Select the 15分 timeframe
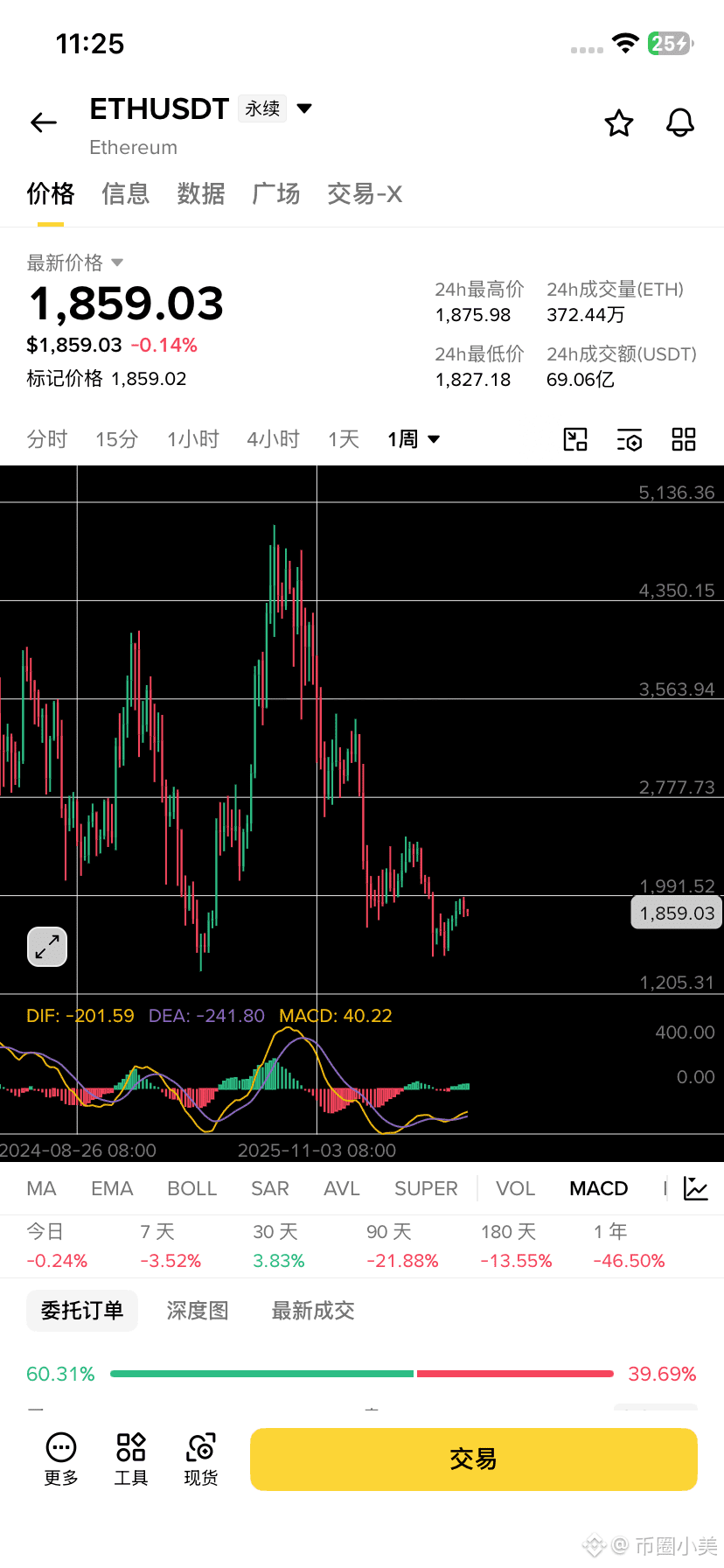 pos(117,439)
